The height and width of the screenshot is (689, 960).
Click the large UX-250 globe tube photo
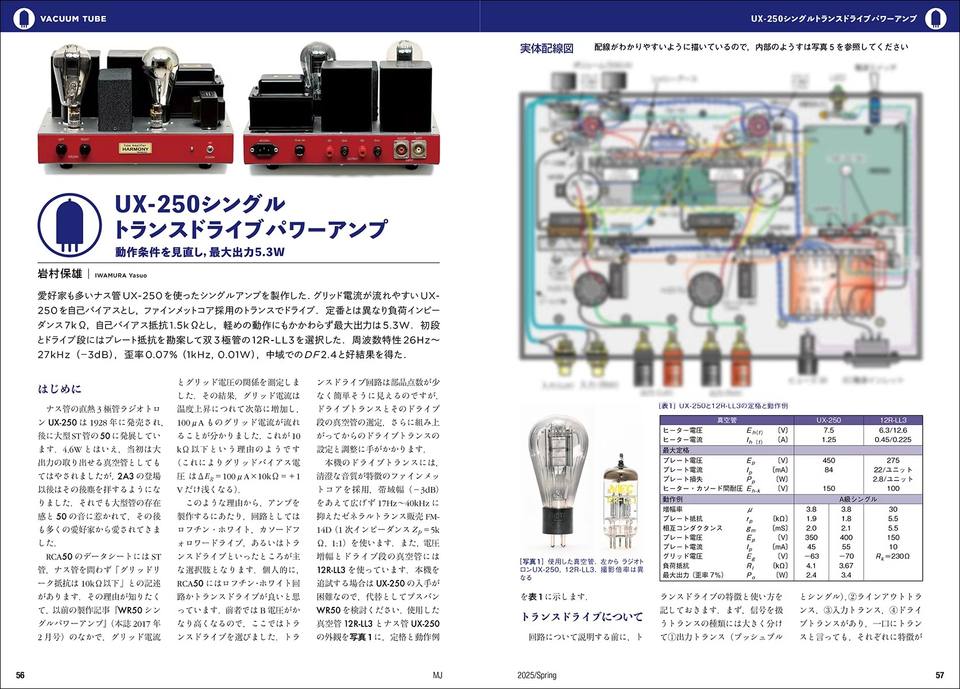pos(557,483)
